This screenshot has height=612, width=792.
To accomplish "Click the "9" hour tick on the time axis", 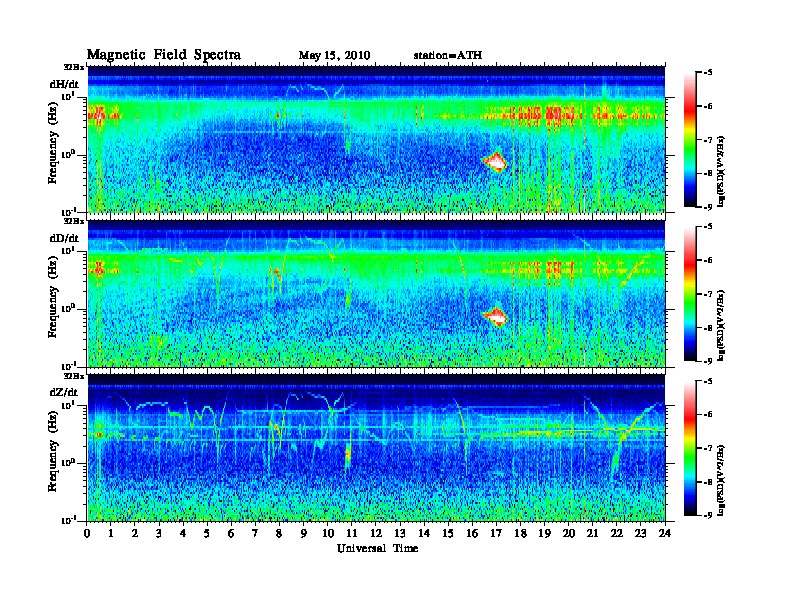I will 304,533.
